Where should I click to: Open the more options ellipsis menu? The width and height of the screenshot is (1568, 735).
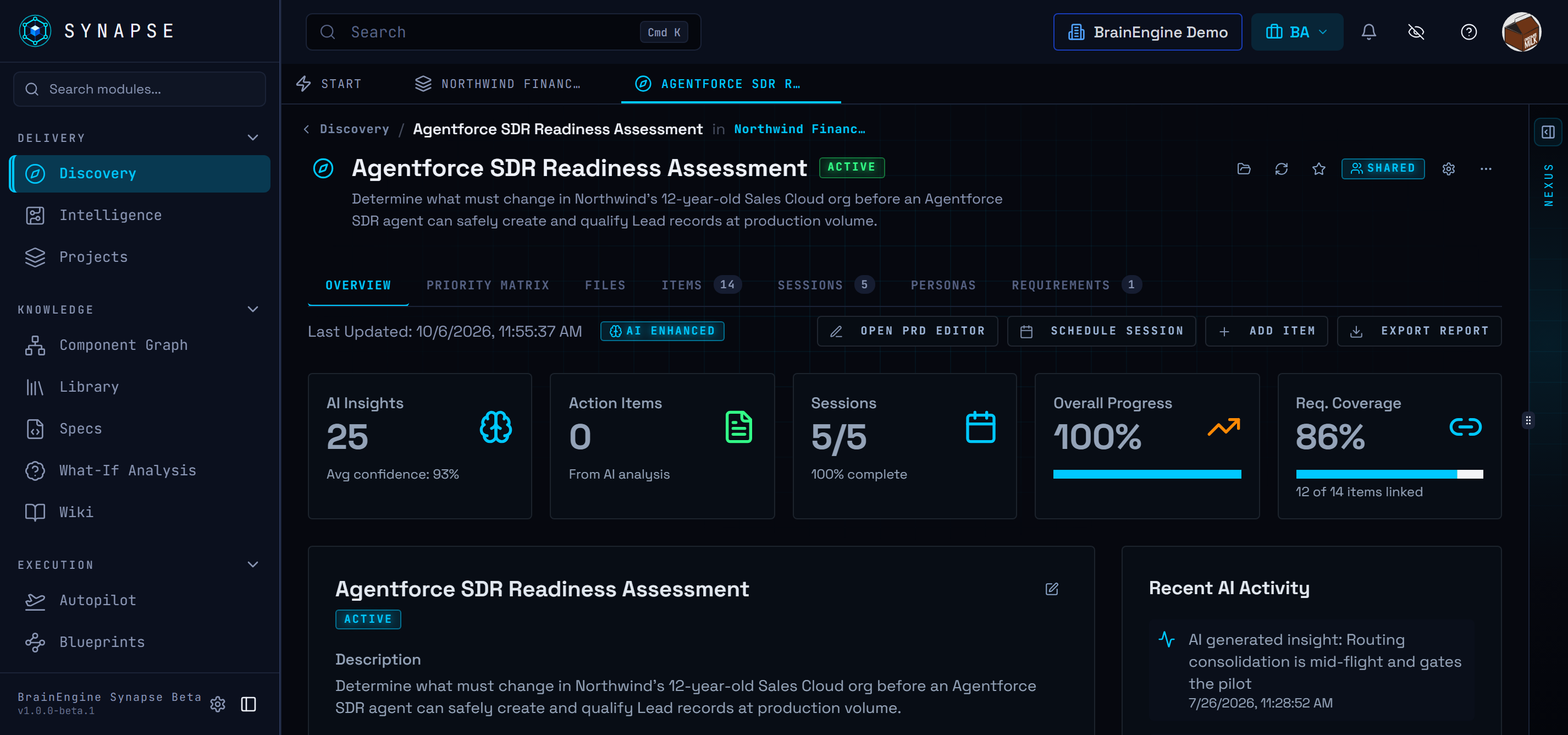pos(1486,169)
